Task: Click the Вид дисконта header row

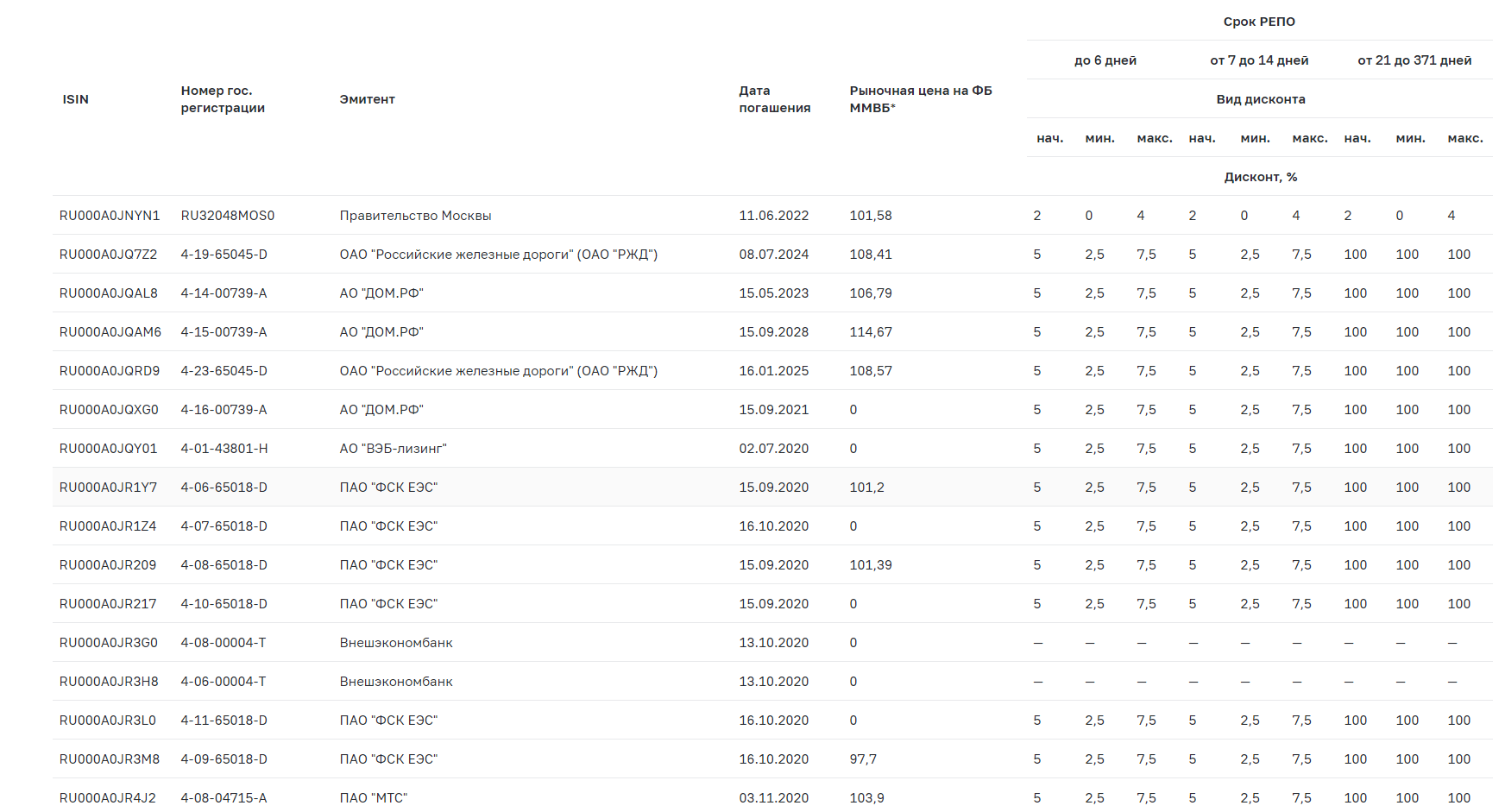Action: click(x=1260, y=99)
